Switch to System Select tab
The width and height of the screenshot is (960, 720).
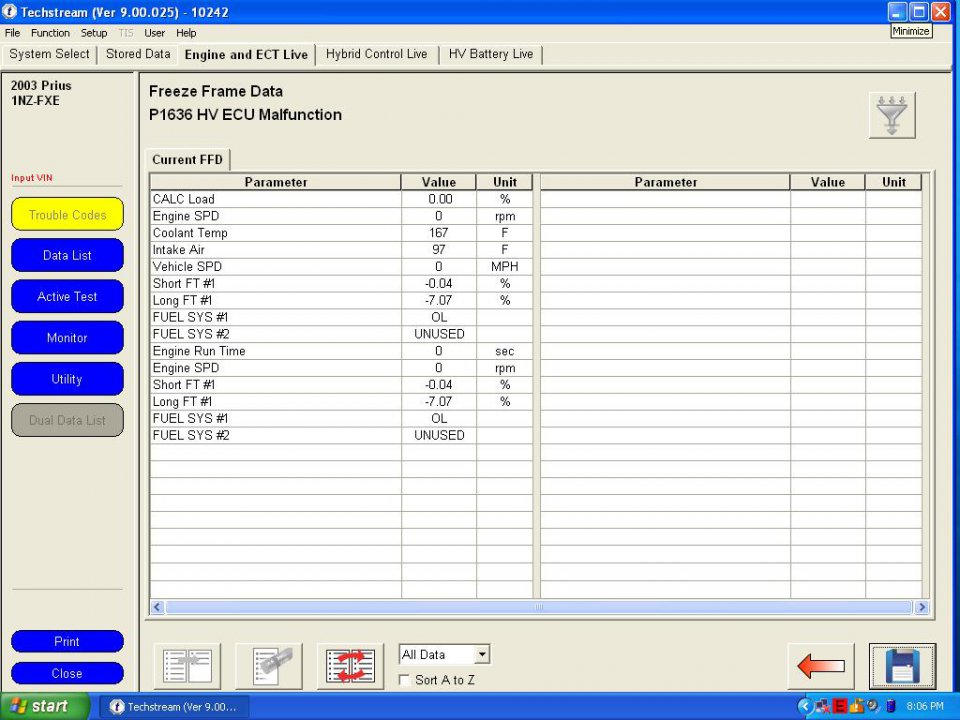click(x=49, y=54)
